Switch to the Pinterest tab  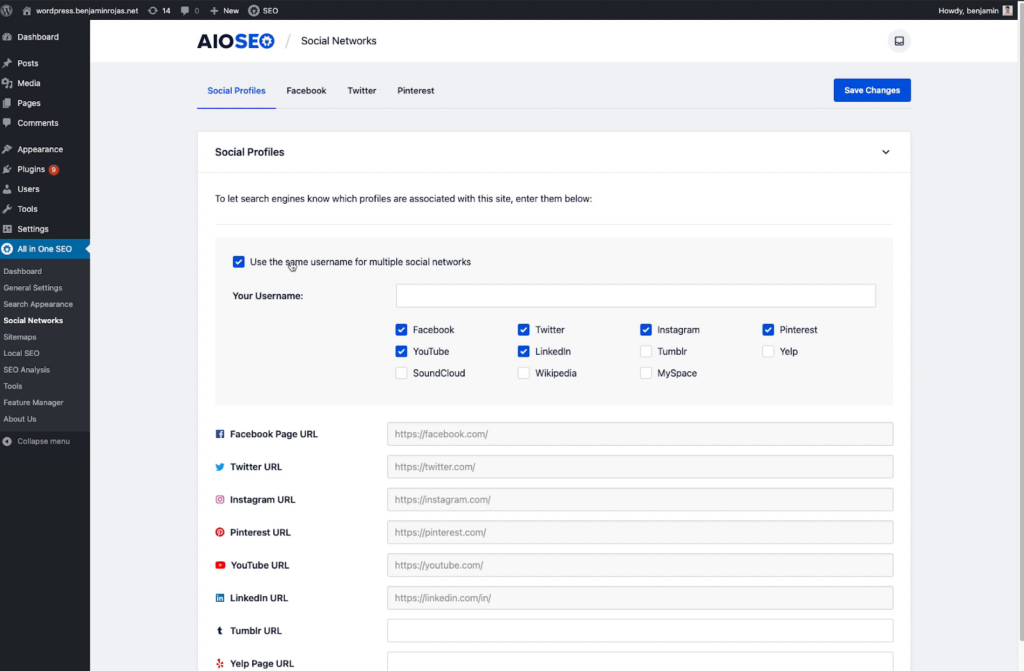click(x=415, y=91)
